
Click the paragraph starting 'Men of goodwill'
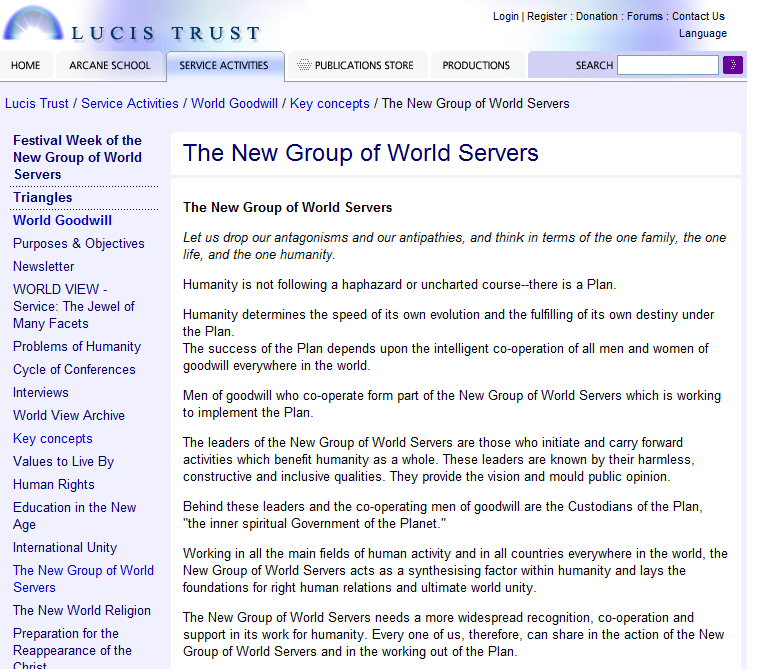tap(451, 404)
